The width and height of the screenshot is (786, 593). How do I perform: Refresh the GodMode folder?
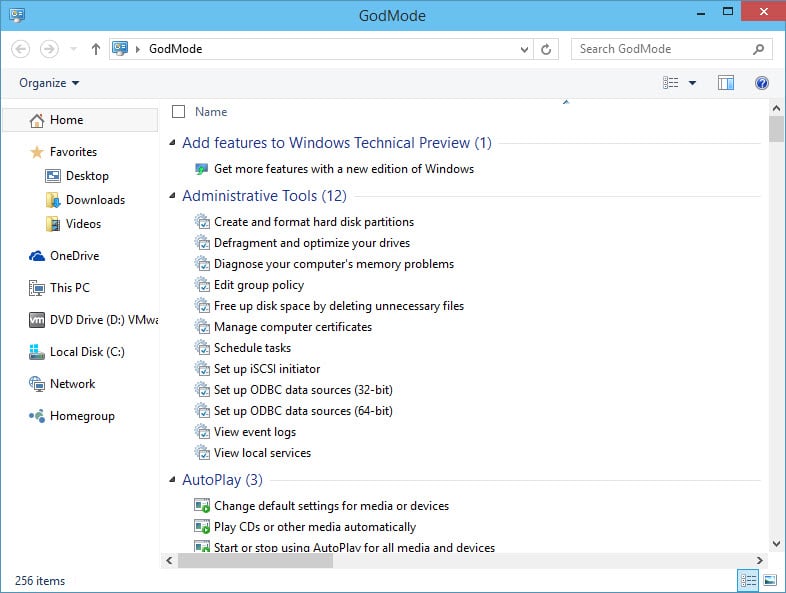[546, 49]
